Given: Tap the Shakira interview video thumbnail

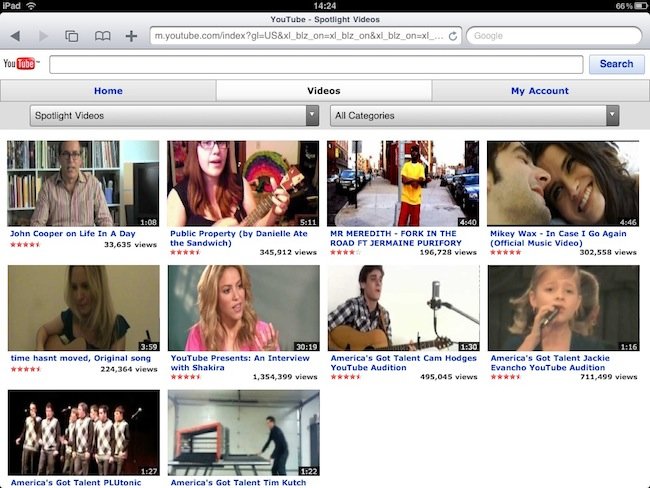Looking at the screenshot, I should [x=243, y=308].
